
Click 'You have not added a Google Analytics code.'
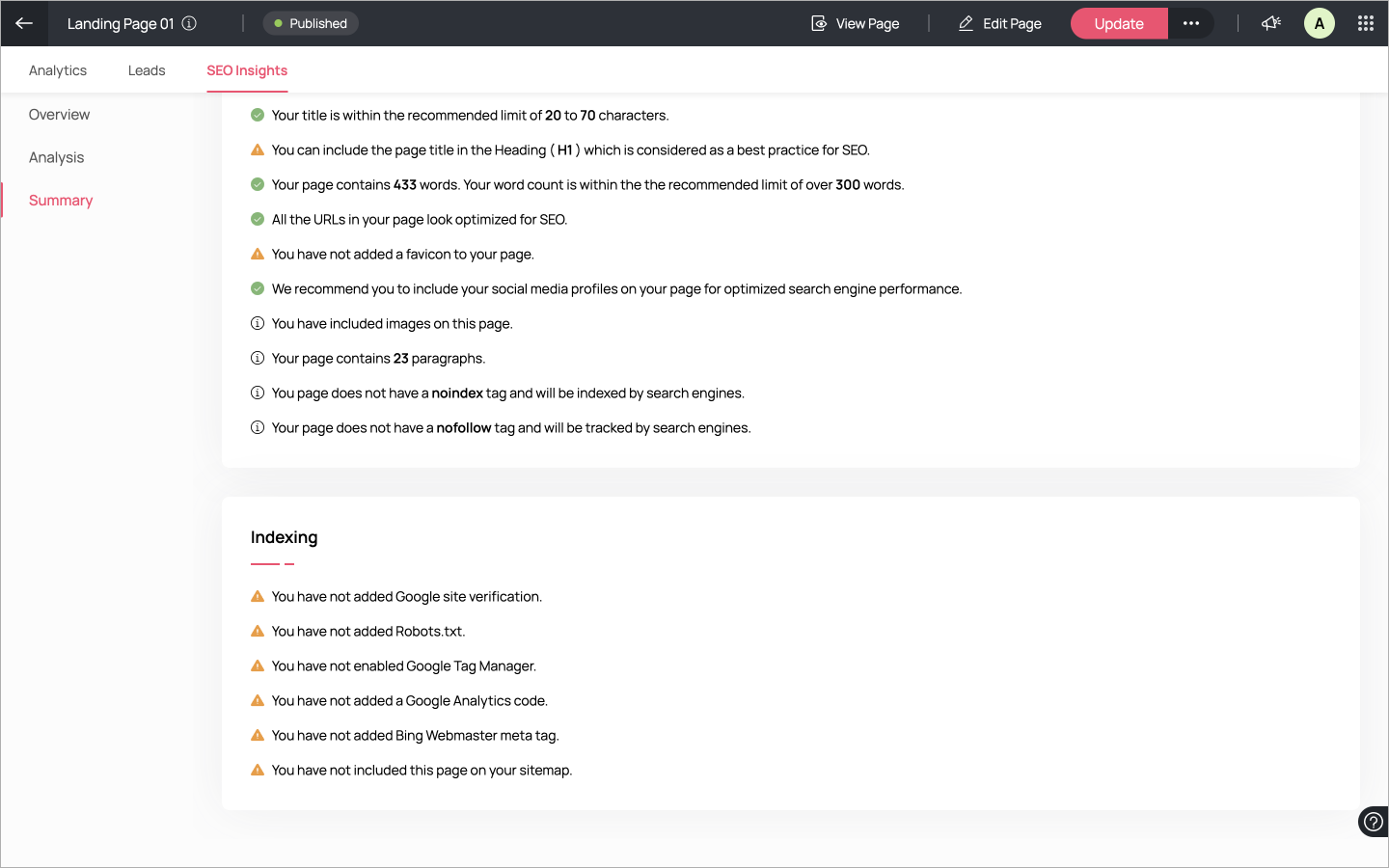tap(410, 701)
